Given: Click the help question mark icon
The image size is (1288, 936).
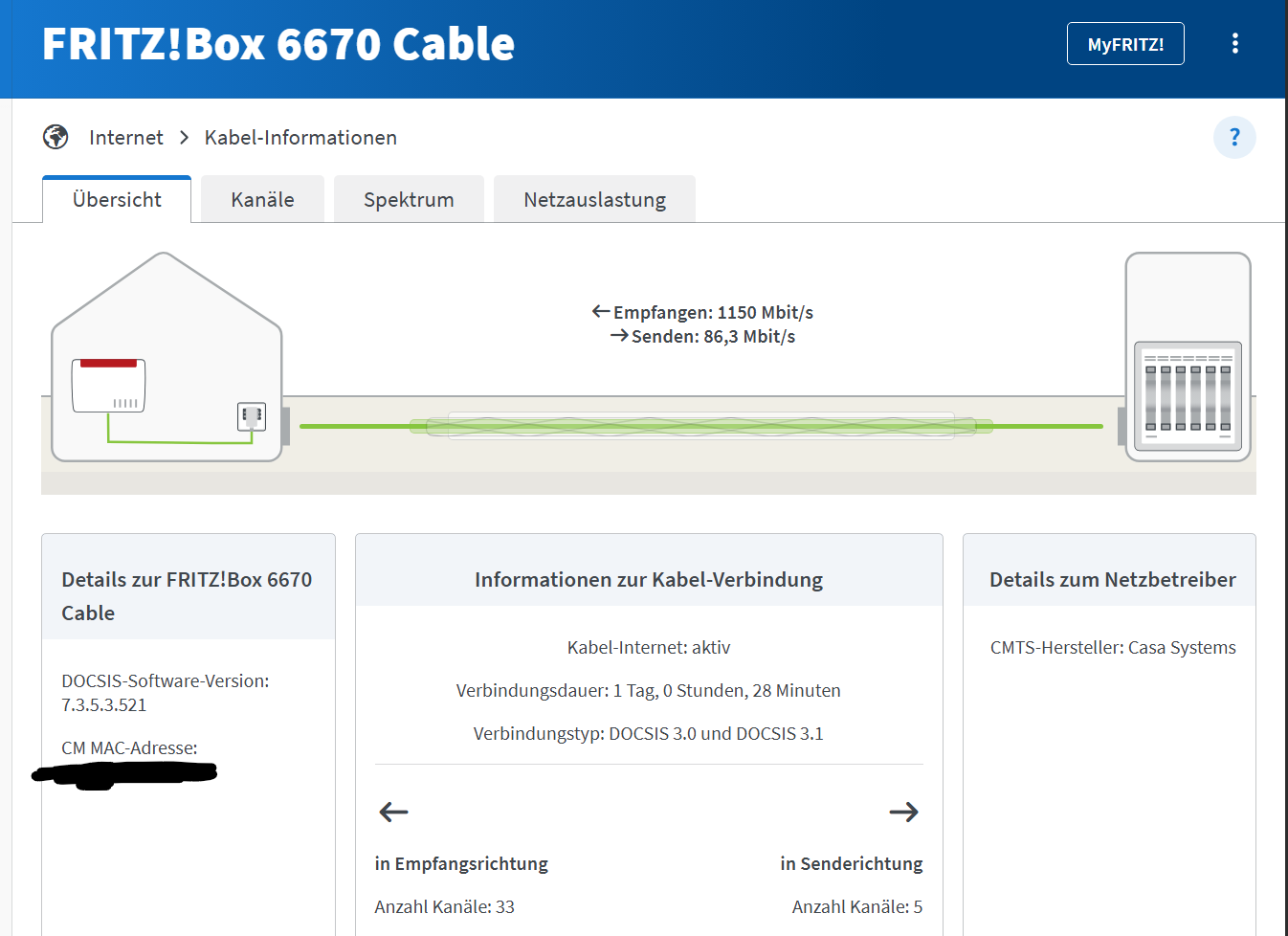Looking at the screenshot, I should click(1234, 138).
